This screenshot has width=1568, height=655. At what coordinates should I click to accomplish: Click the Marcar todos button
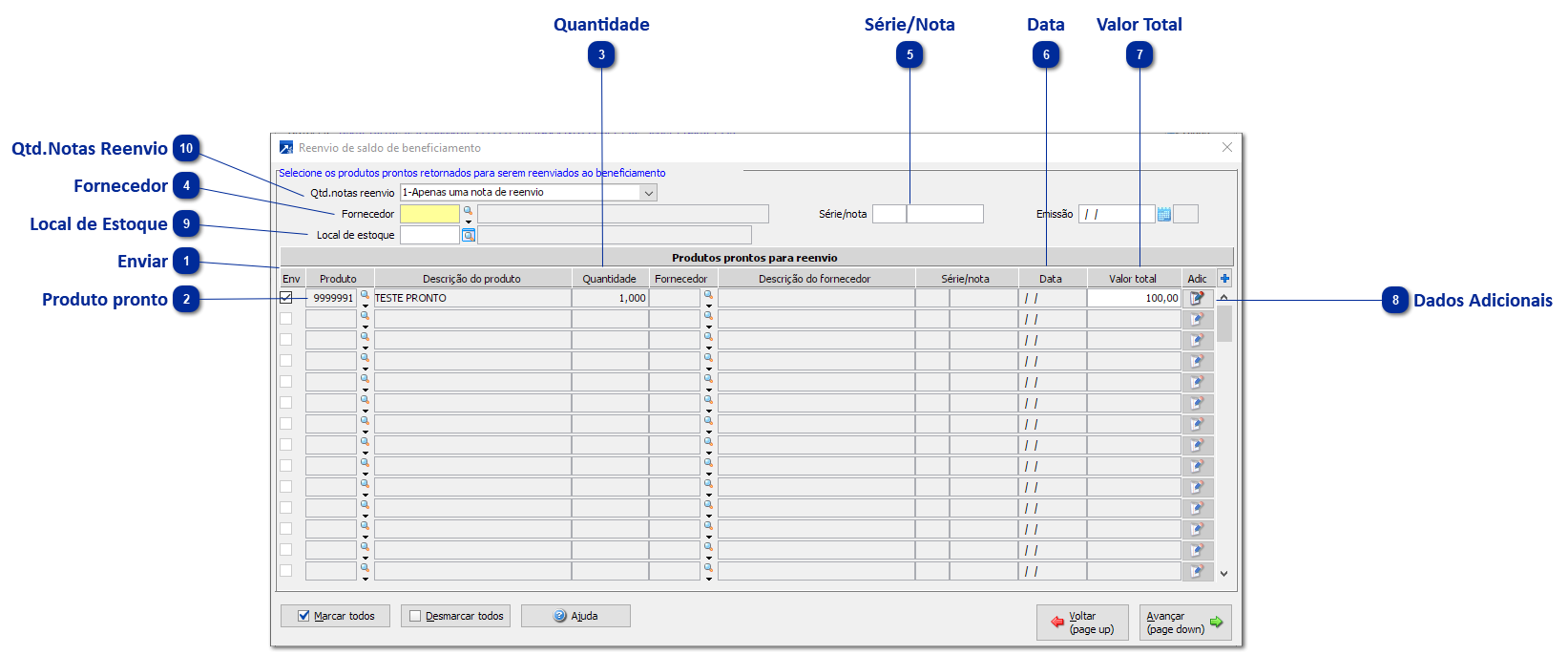click(336, 616)
